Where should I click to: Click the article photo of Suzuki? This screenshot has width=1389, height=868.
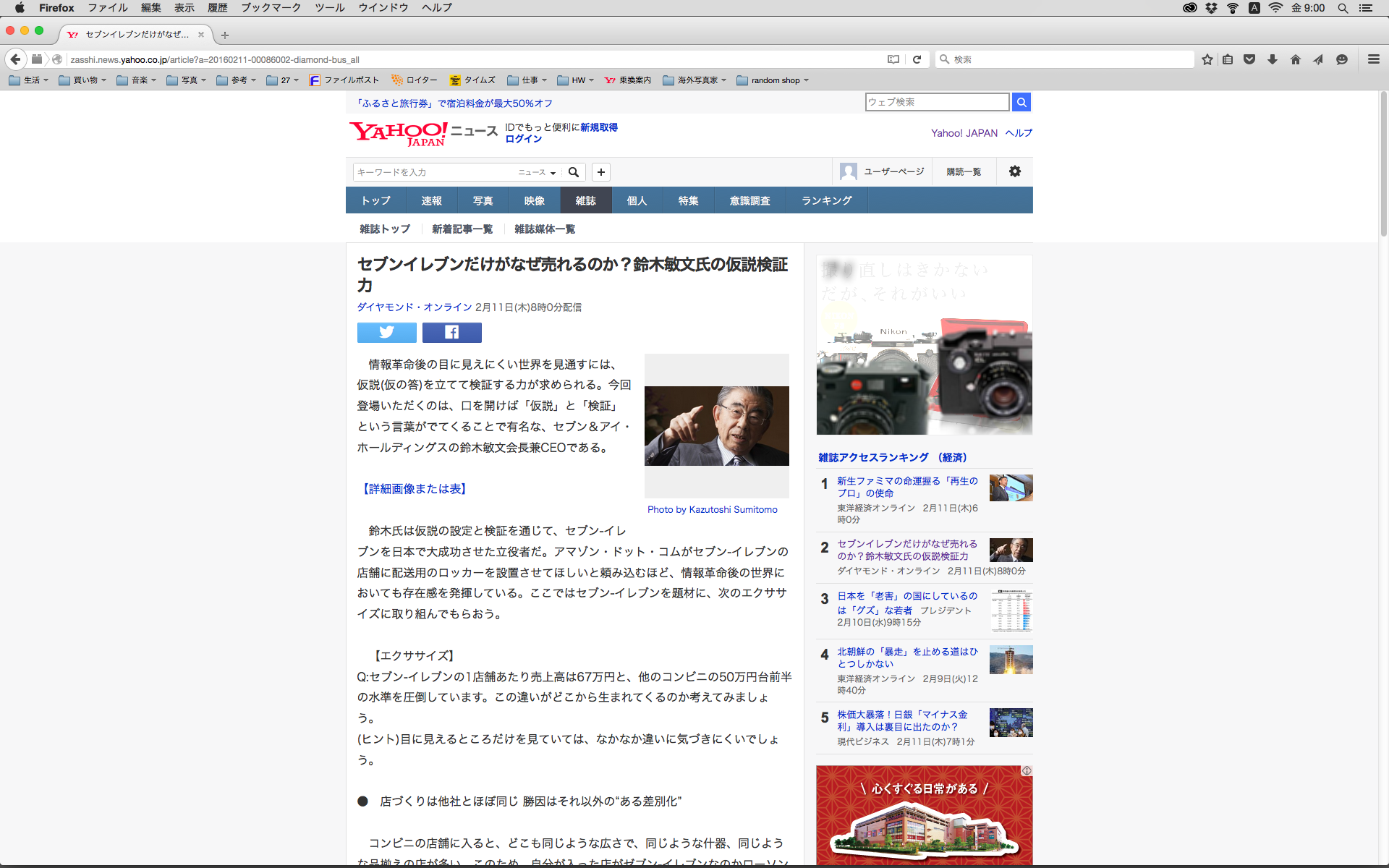click(x=716, y=426)
